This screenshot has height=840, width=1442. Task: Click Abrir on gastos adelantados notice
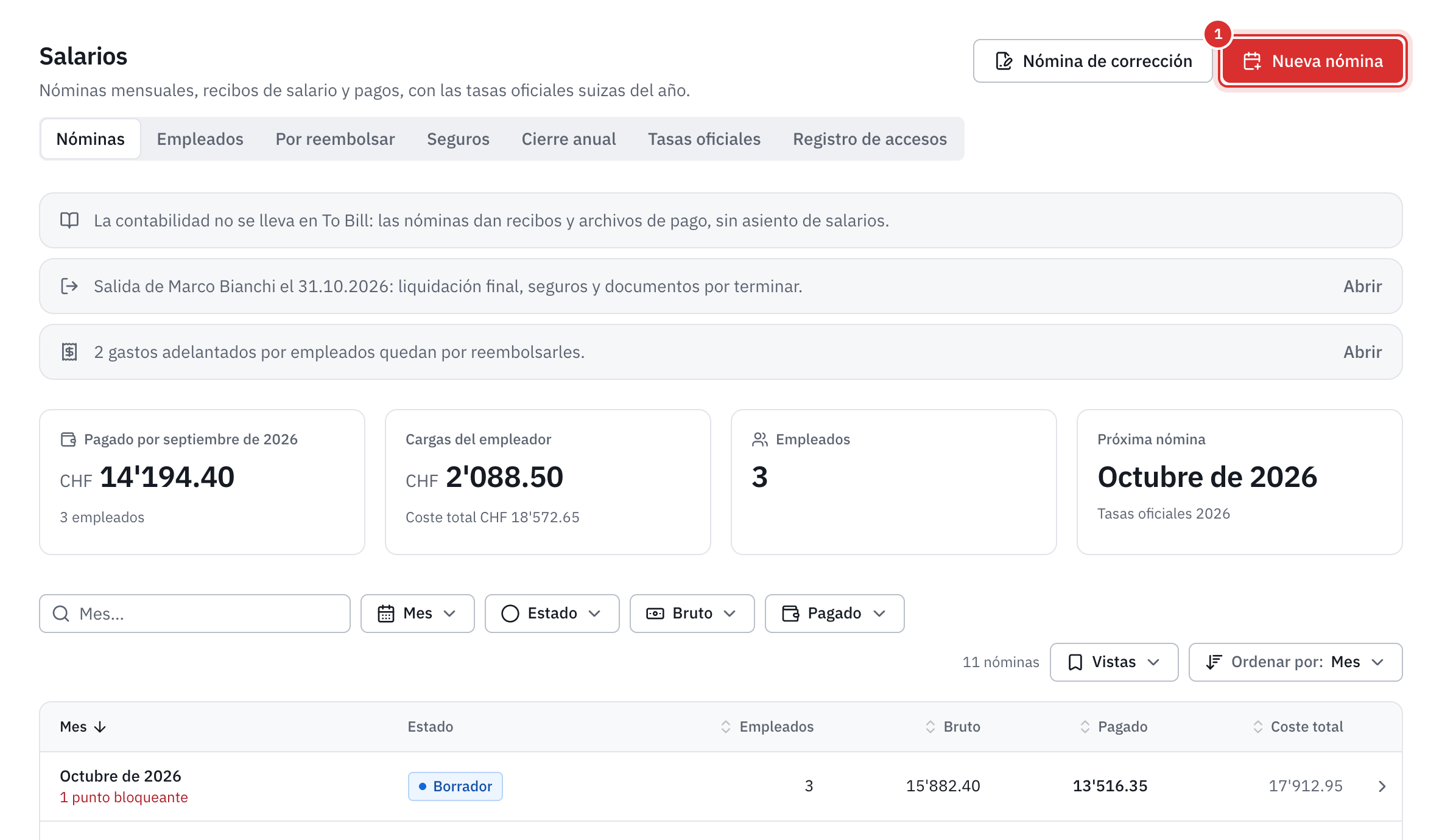[1362, 352]
